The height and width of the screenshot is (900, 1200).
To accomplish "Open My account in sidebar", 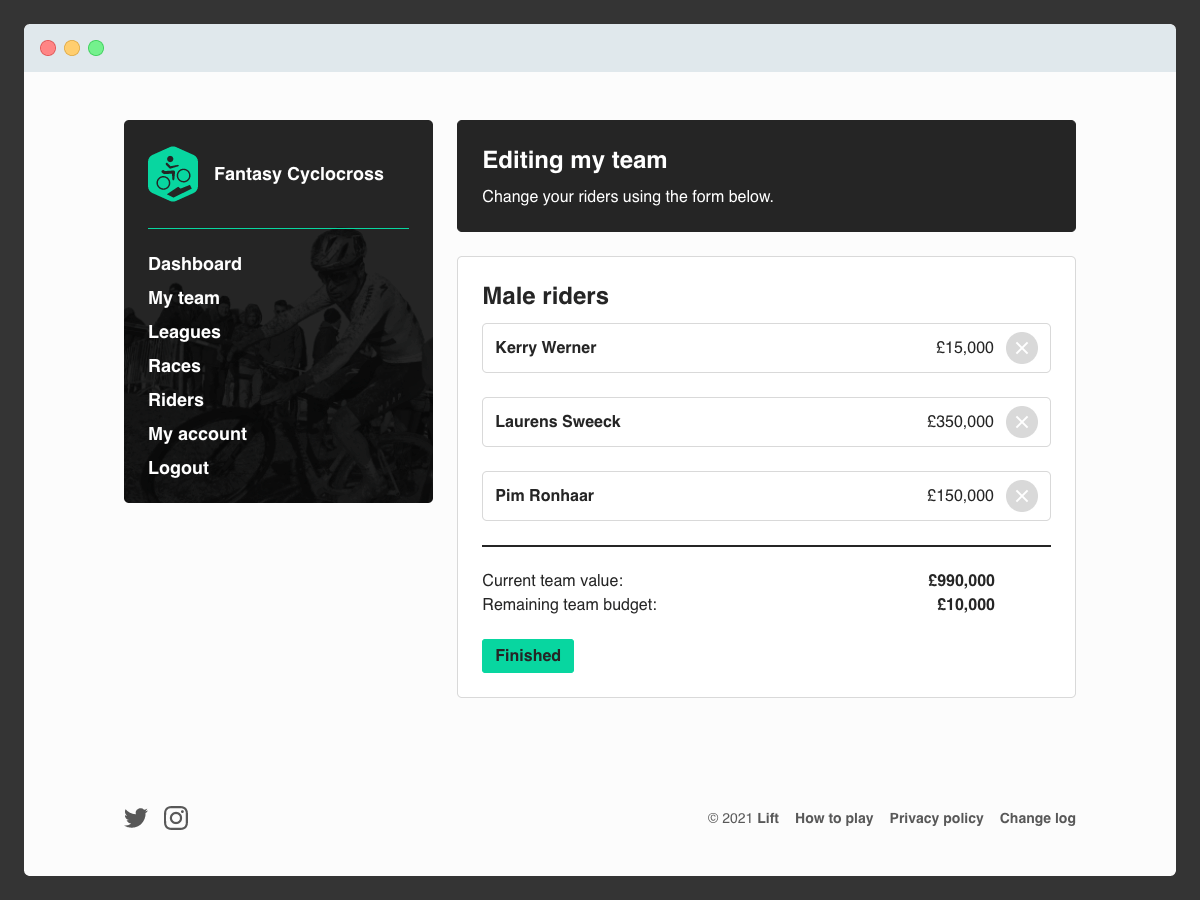I will (x=198, y=434).
